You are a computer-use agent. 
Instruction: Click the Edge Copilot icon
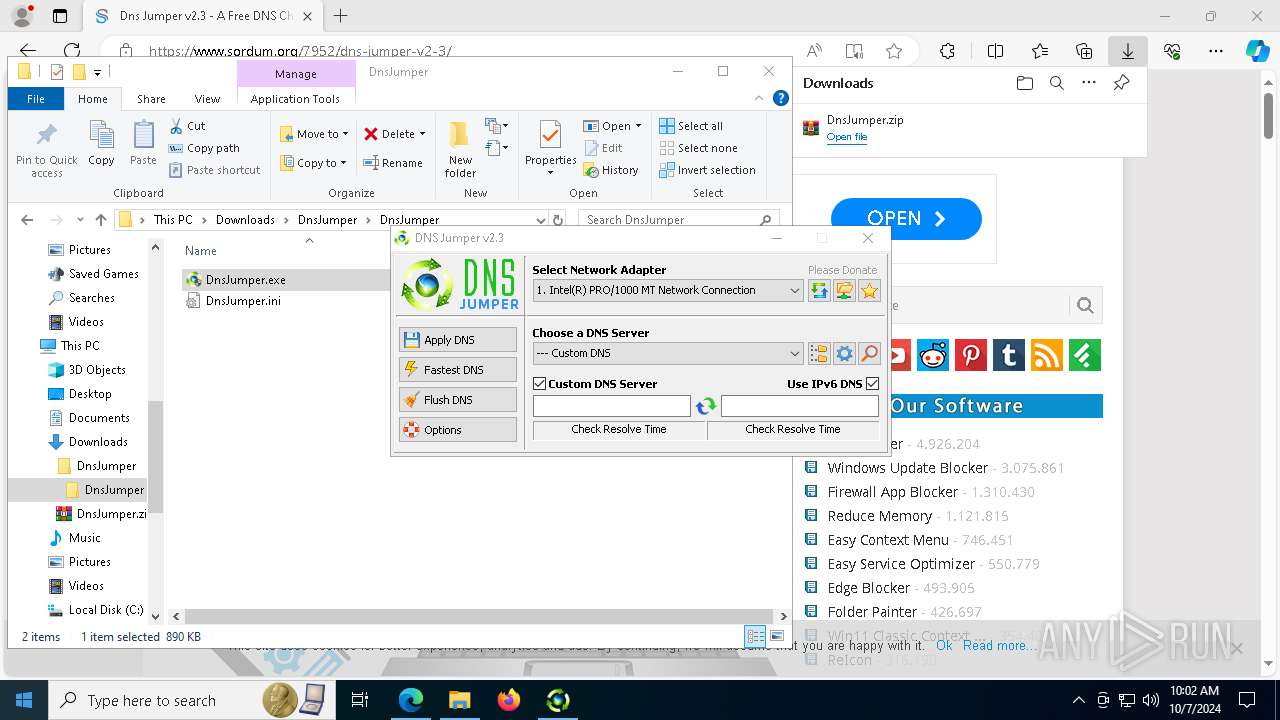pos(1257,51)
